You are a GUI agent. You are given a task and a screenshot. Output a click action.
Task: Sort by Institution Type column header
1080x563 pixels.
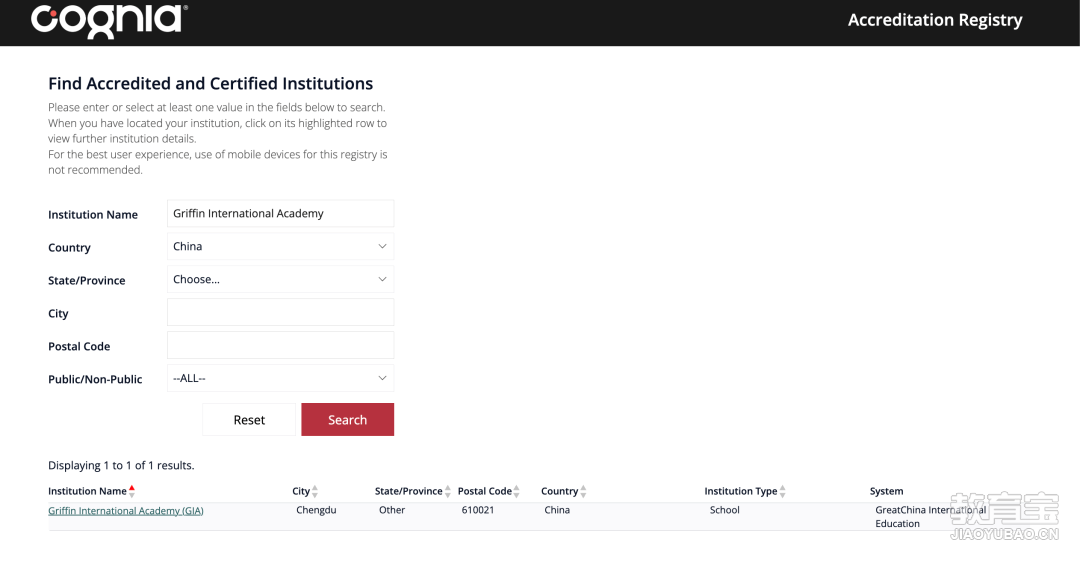[745, 491]
